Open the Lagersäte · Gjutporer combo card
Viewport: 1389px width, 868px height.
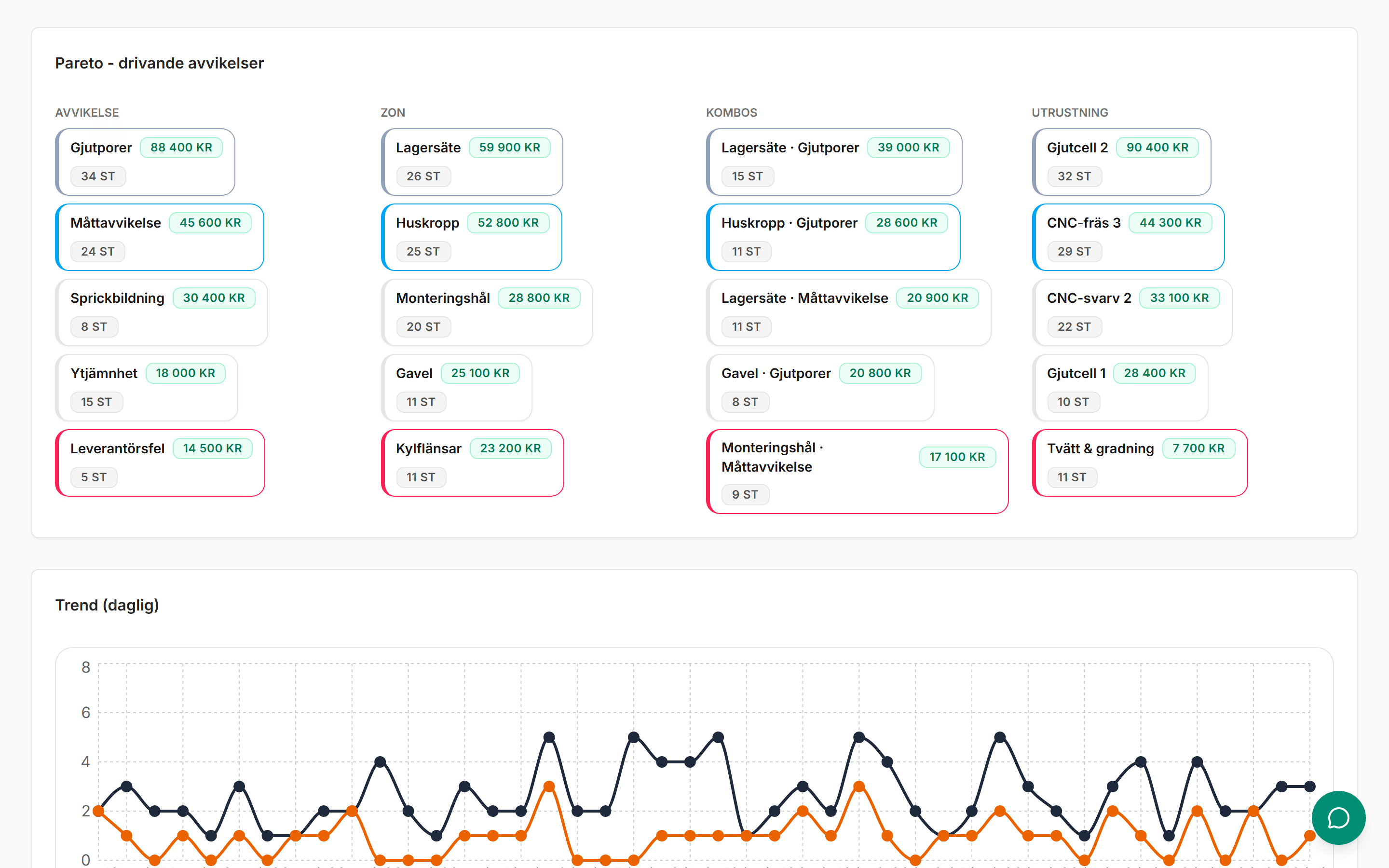[x=834, y=162]
